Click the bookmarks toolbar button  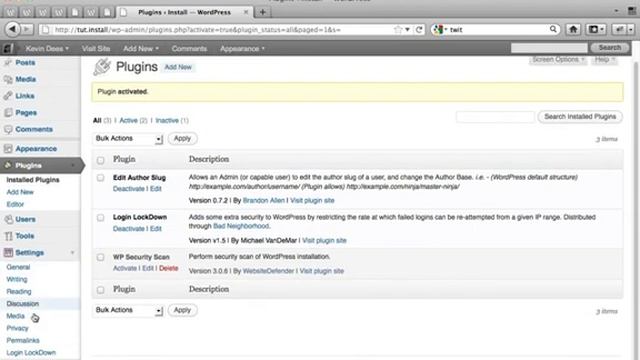[x=596, y=29]
